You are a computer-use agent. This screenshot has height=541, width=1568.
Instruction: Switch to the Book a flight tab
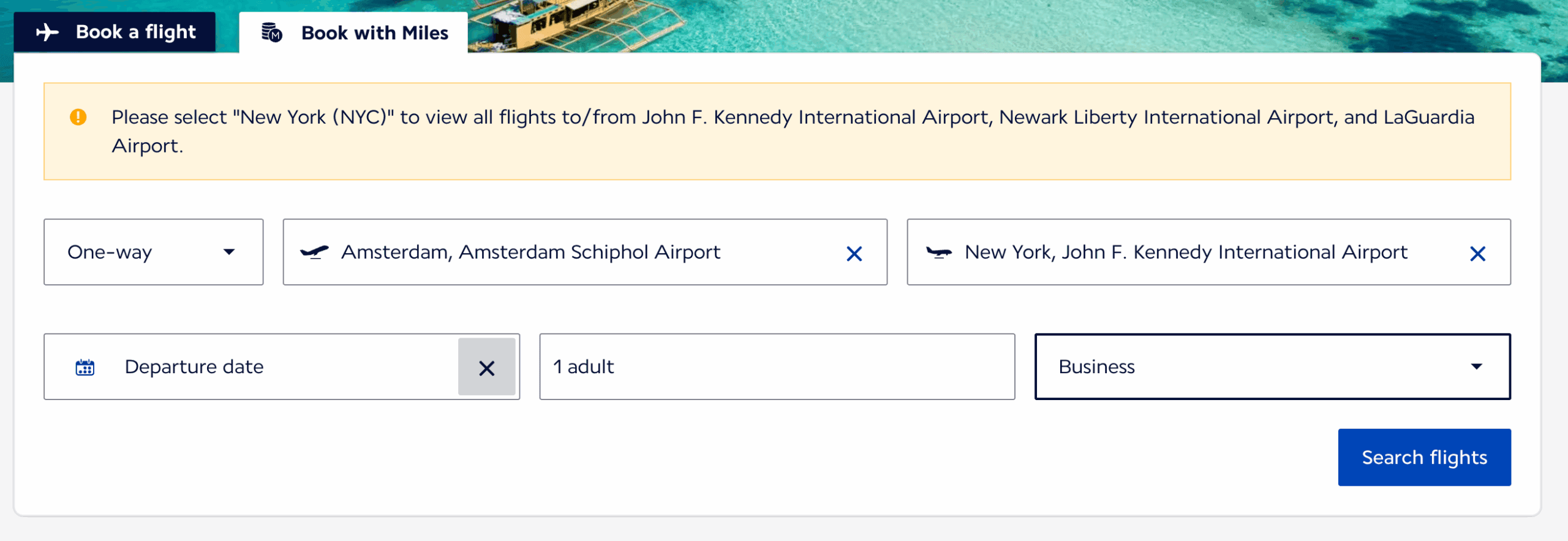pyautogui.click(x=115, y=32)
